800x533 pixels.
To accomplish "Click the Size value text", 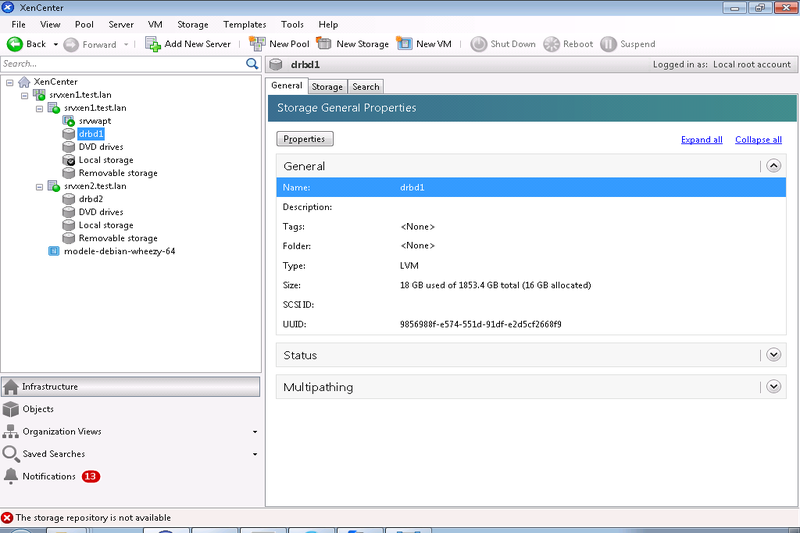I will 495,285.
